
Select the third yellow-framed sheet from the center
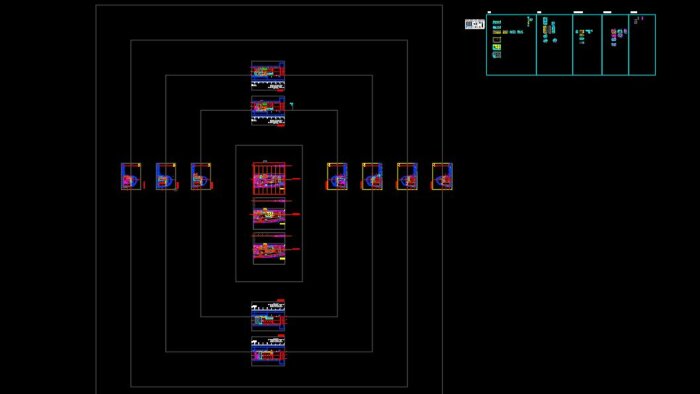coord(407,176)
